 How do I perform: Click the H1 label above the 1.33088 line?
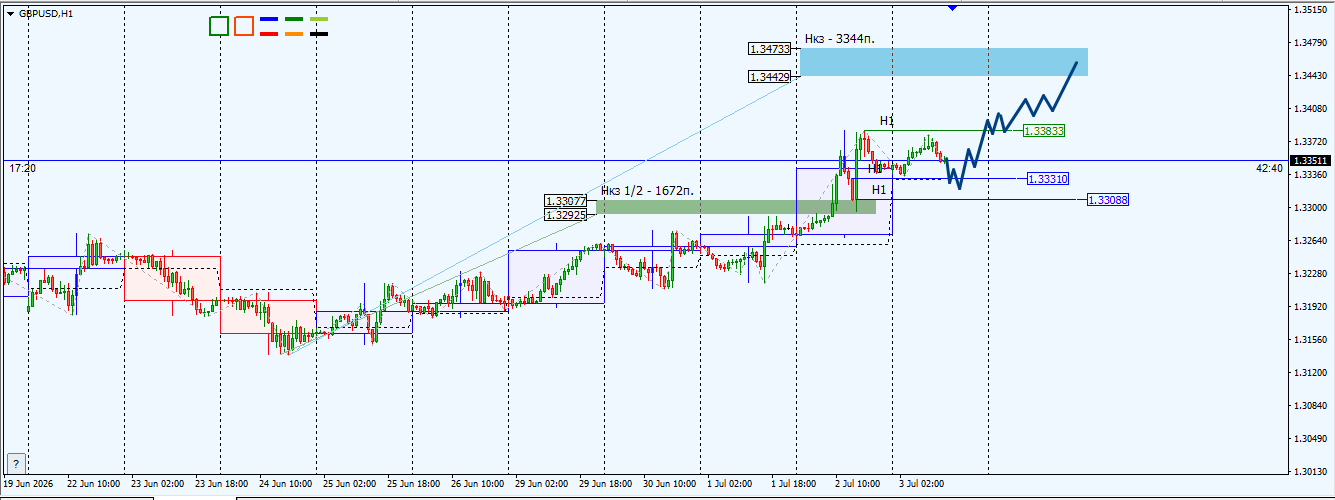[x=879, y=190]
